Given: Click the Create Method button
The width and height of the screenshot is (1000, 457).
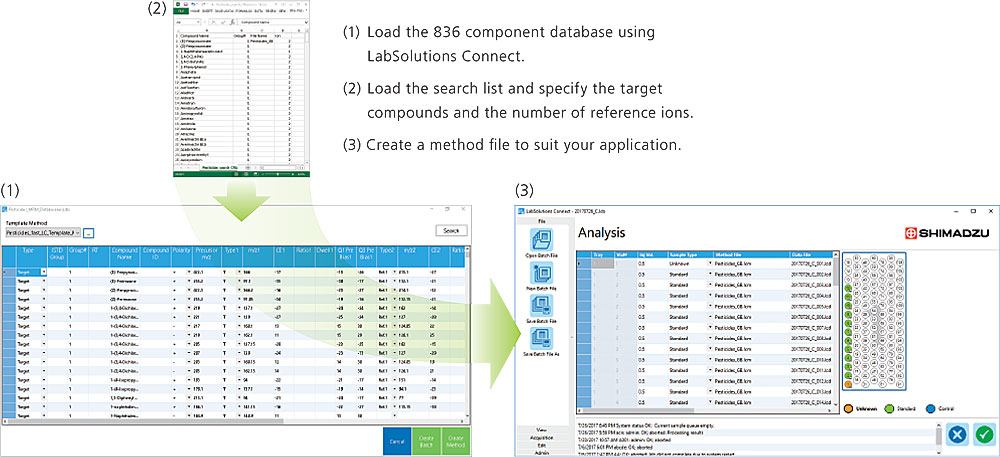Looking at the screenshot, I should [x=455, y=441].
